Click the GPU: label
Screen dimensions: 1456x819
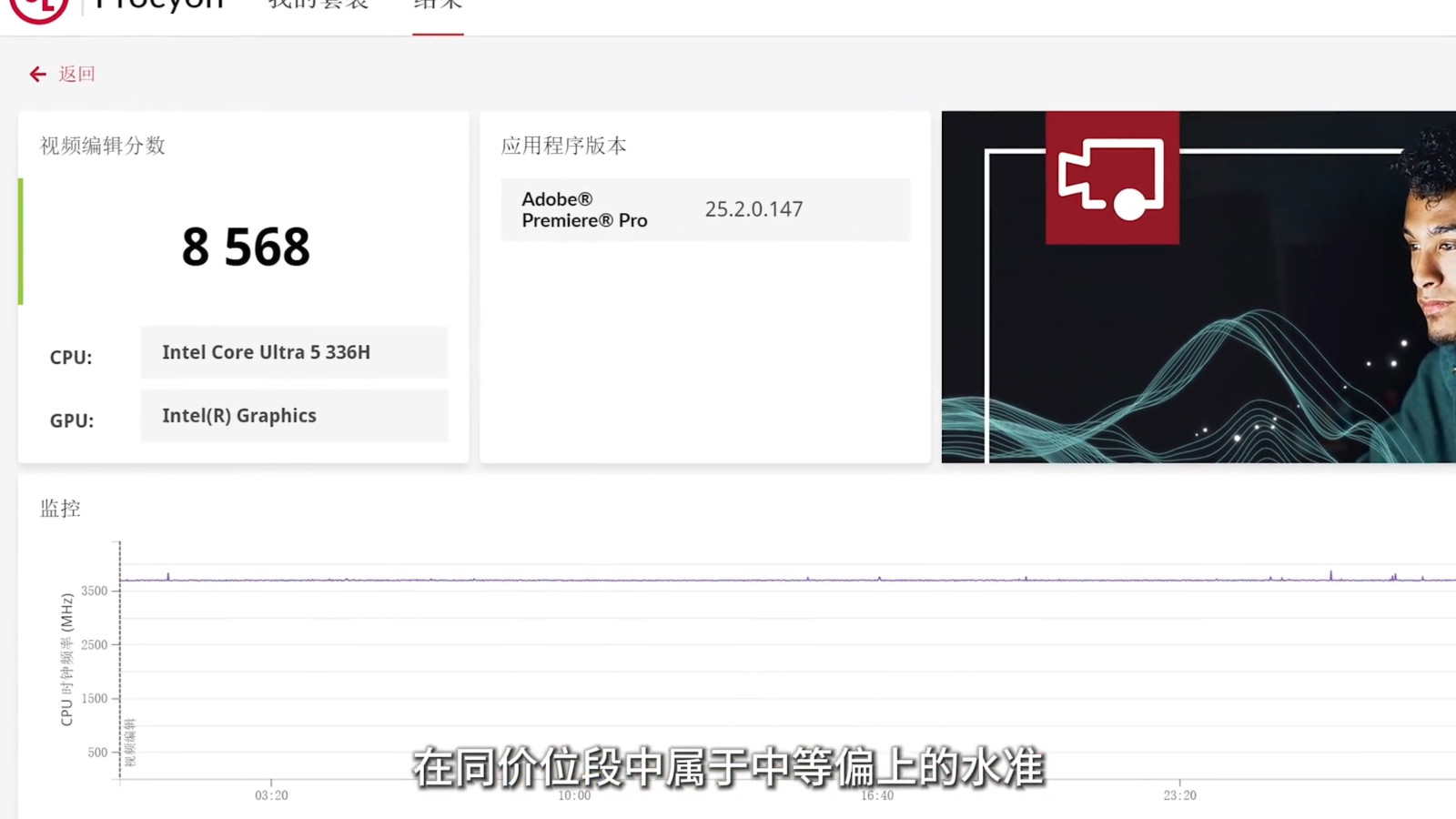pos(72,420)
